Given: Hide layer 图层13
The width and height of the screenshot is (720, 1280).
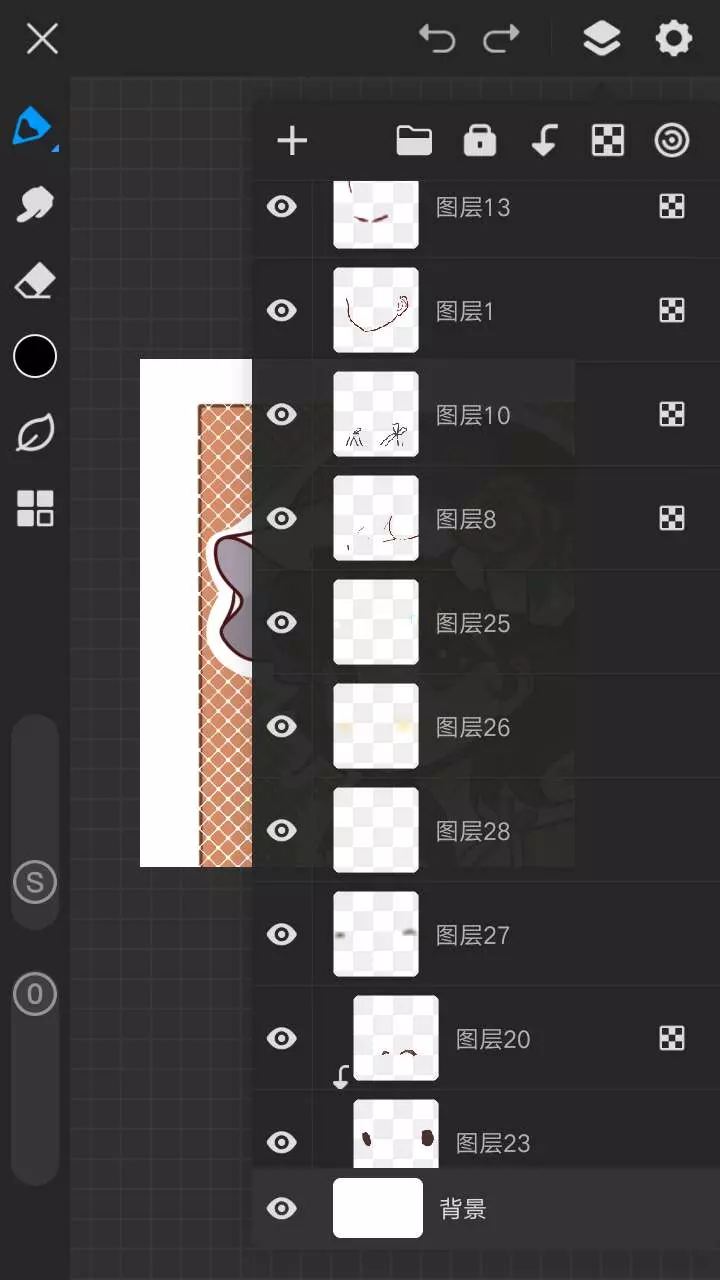Looking at the screenshot, I should click(282, 207).
